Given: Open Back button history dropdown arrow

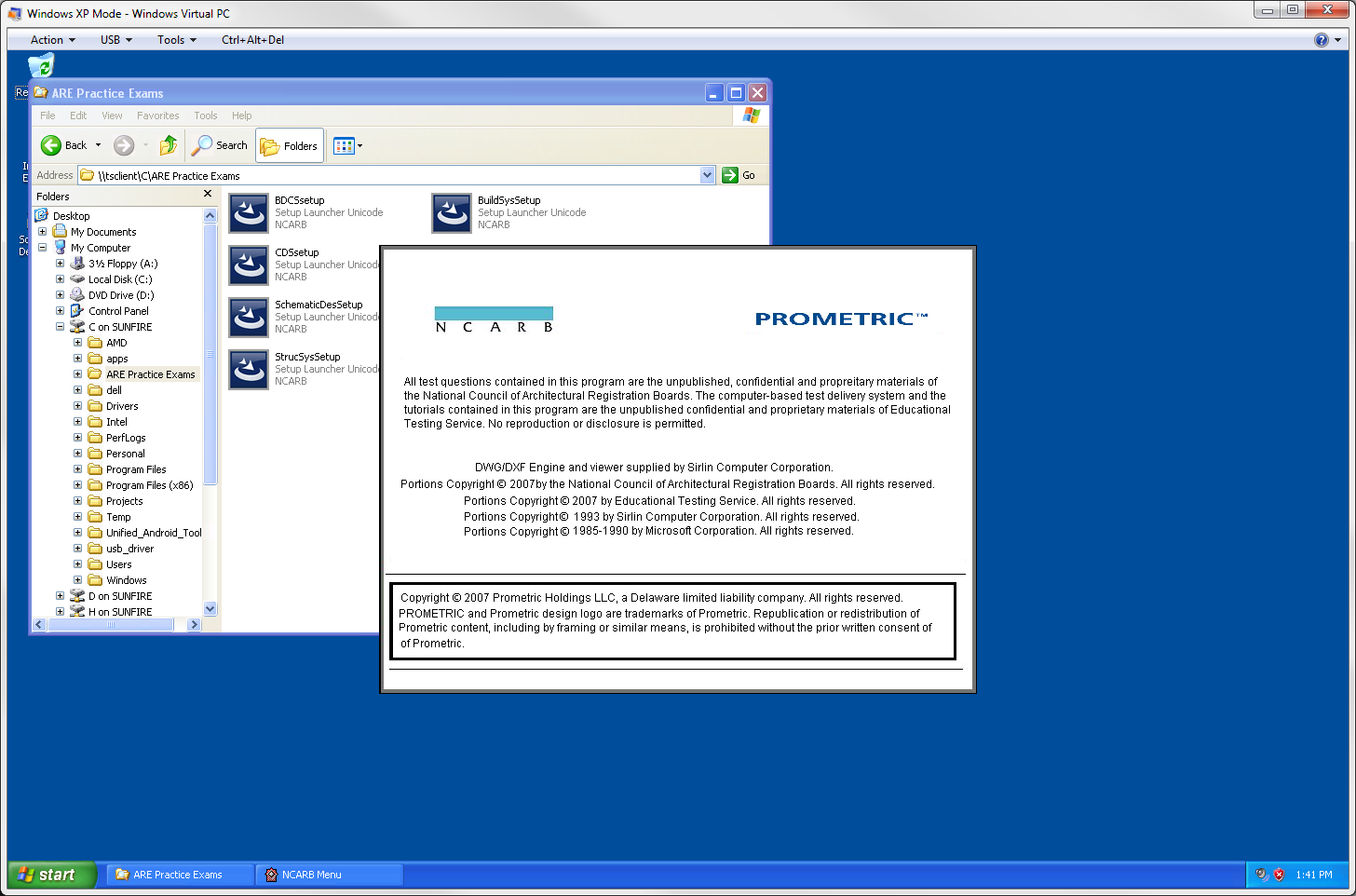Looking at the screenshot, I should [x=98, y=145].
